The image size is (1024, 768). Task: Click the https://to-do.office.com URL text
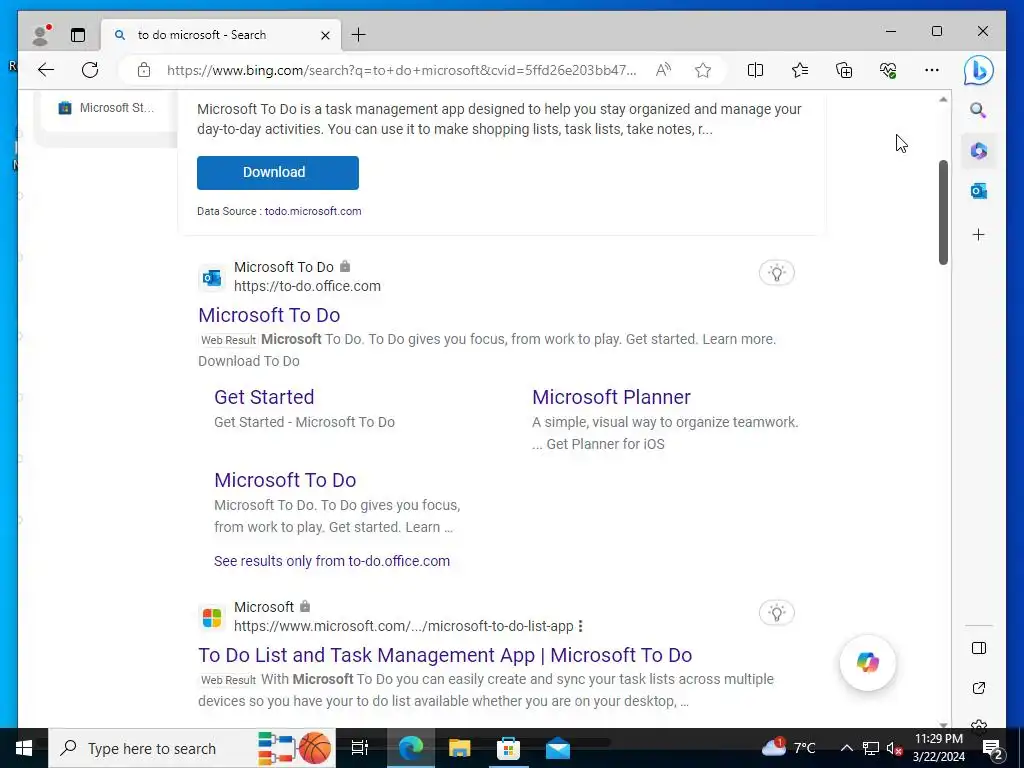(x=307, y=286)
